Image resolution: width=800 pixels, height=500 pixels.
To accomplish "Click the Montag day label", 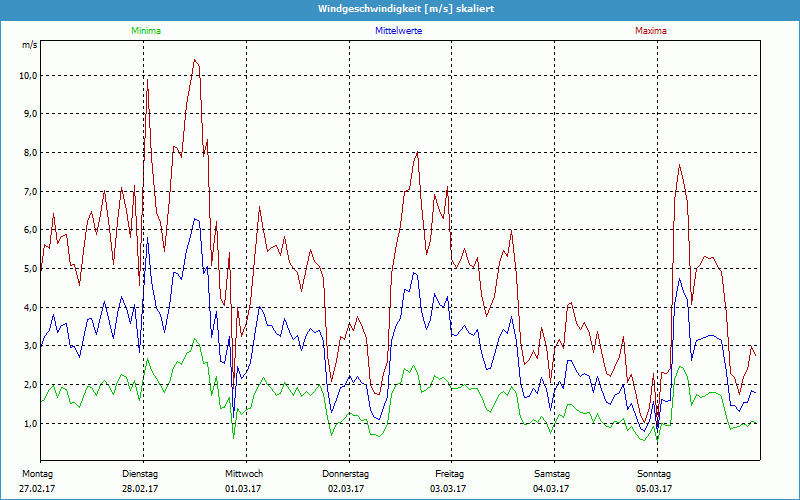I will 37,474.
